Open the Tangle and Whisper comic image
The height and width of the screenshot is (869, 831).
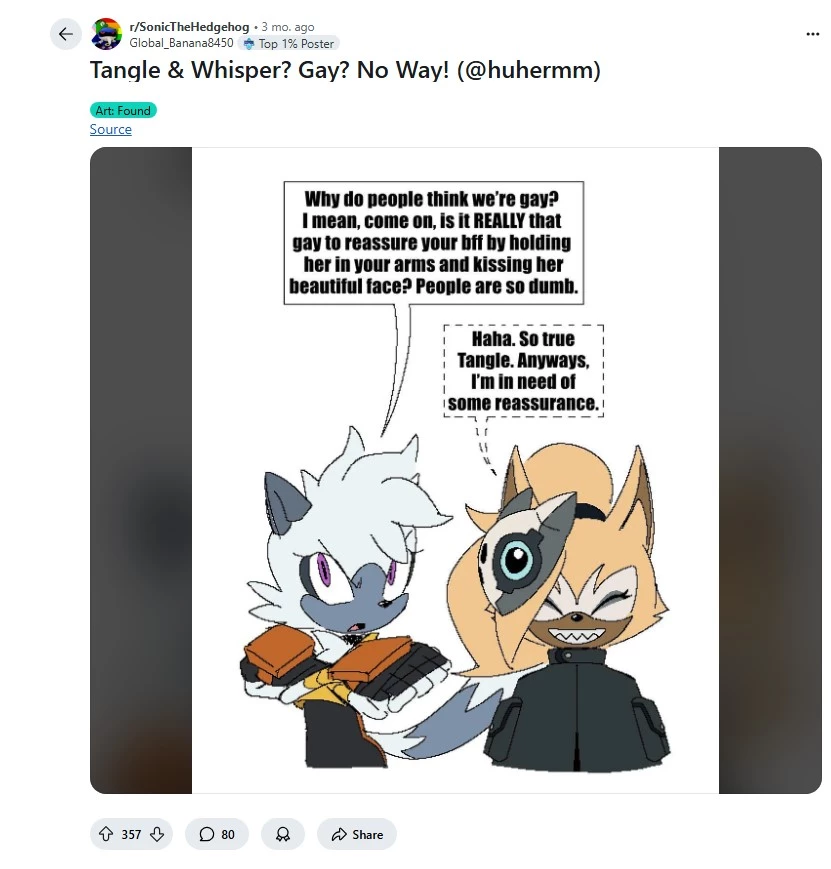[455, 470]
